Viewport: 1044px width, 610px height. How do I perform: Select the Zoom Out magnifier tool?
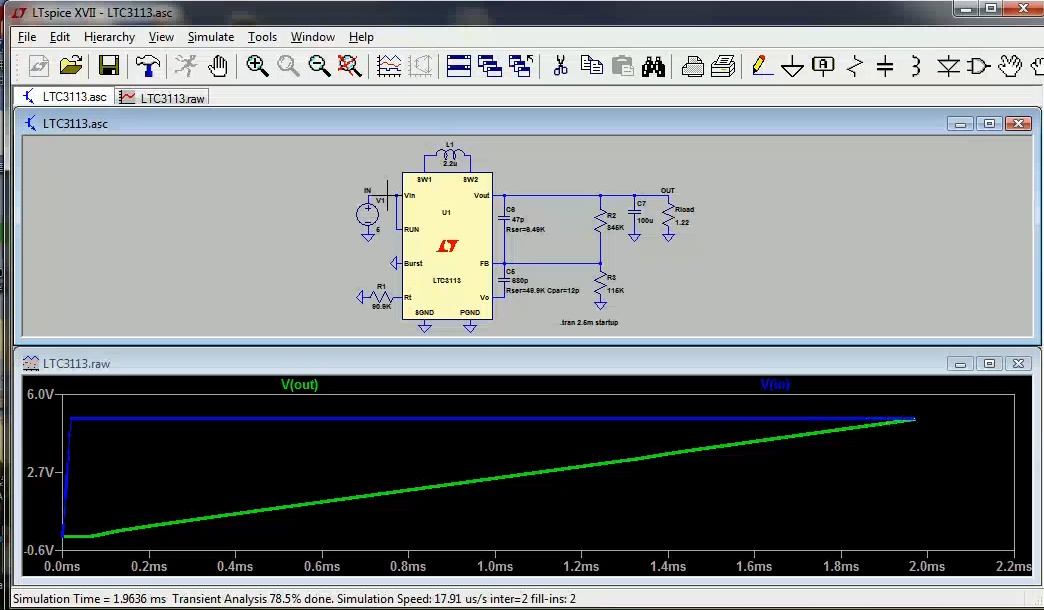[x=320, y=66]
